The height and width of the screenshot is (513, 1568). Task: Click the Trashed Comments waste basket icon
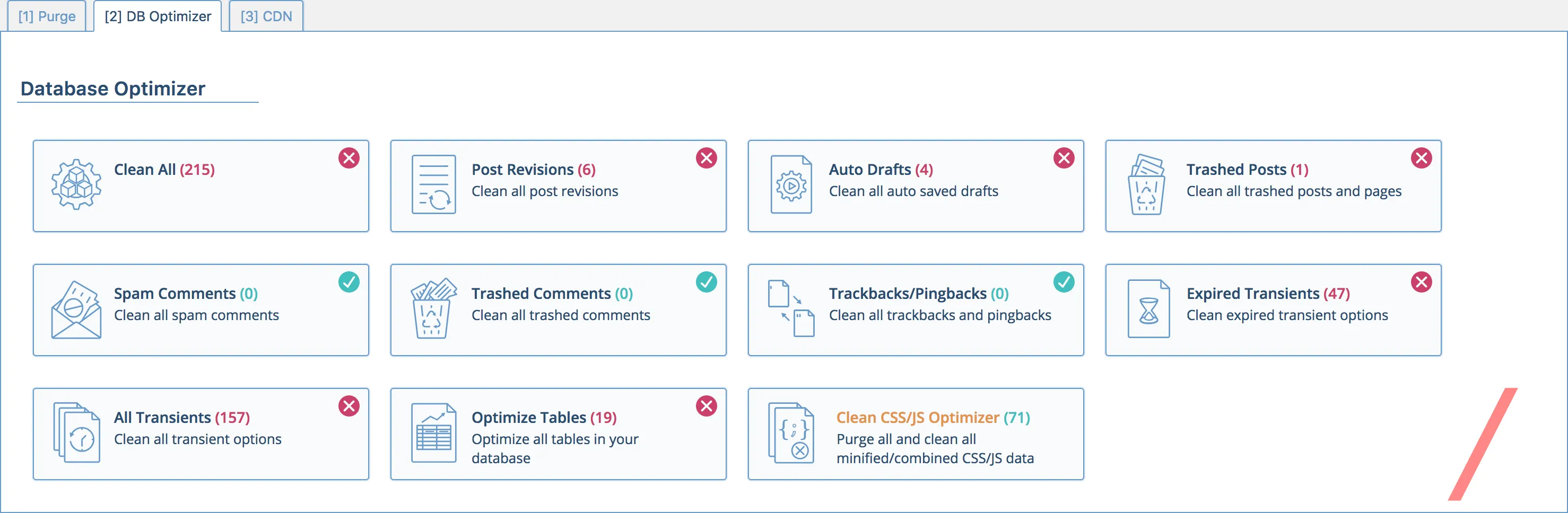(434, 310)
